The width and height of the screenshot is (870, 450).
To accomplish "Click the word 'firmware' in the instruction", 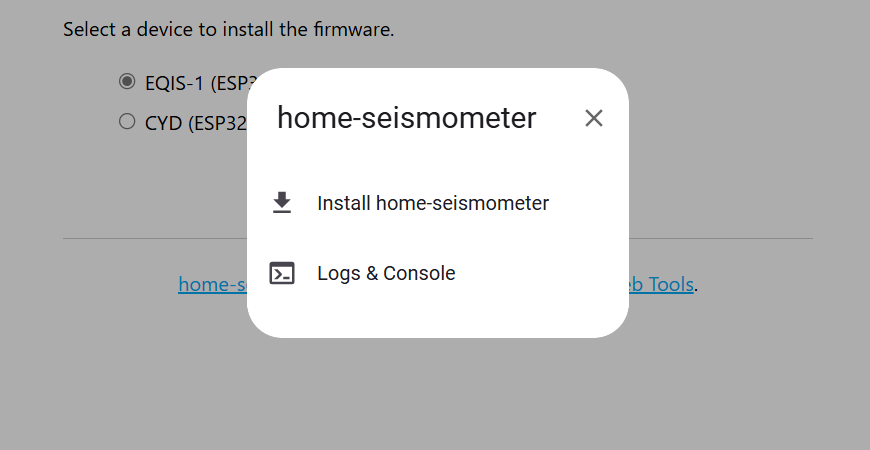I will pyautogui.click(x=351, y=29).
